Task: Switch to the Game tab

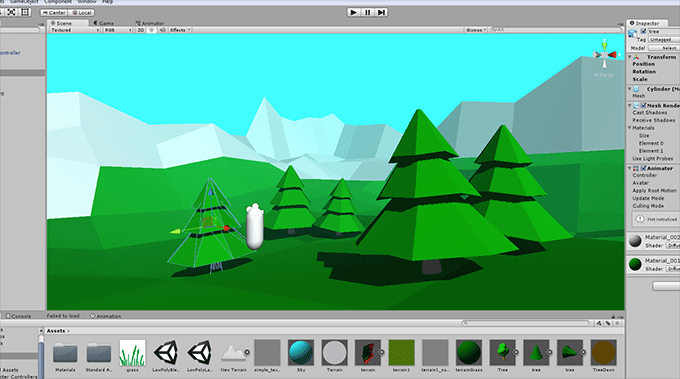Action: (104, 23)
